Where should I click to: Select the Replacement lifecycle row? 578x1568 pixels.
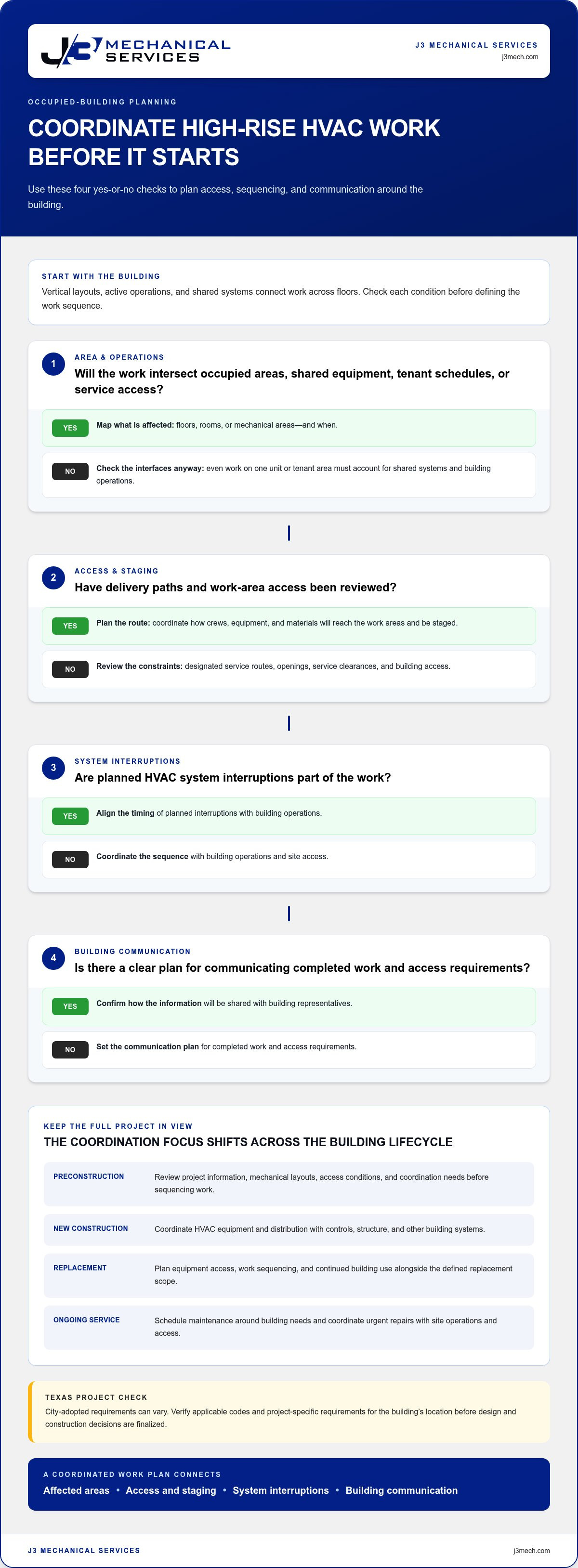pos(289,1275)
